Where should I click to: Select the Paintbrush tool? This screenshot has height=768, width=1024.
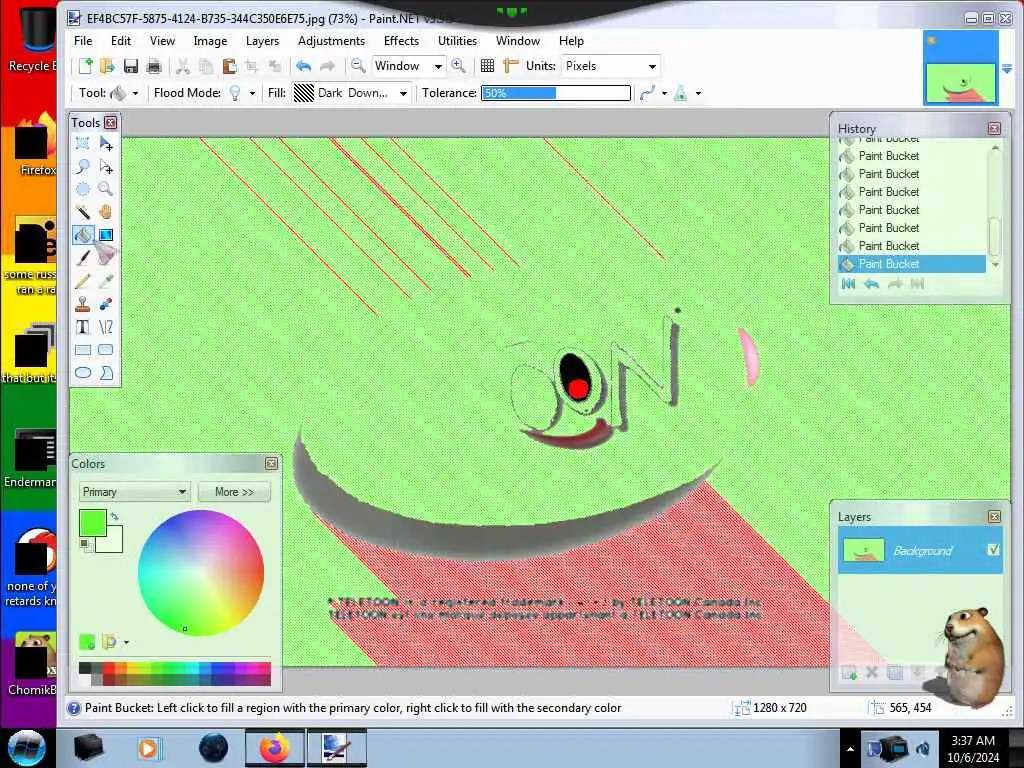[x=83, y=257]
